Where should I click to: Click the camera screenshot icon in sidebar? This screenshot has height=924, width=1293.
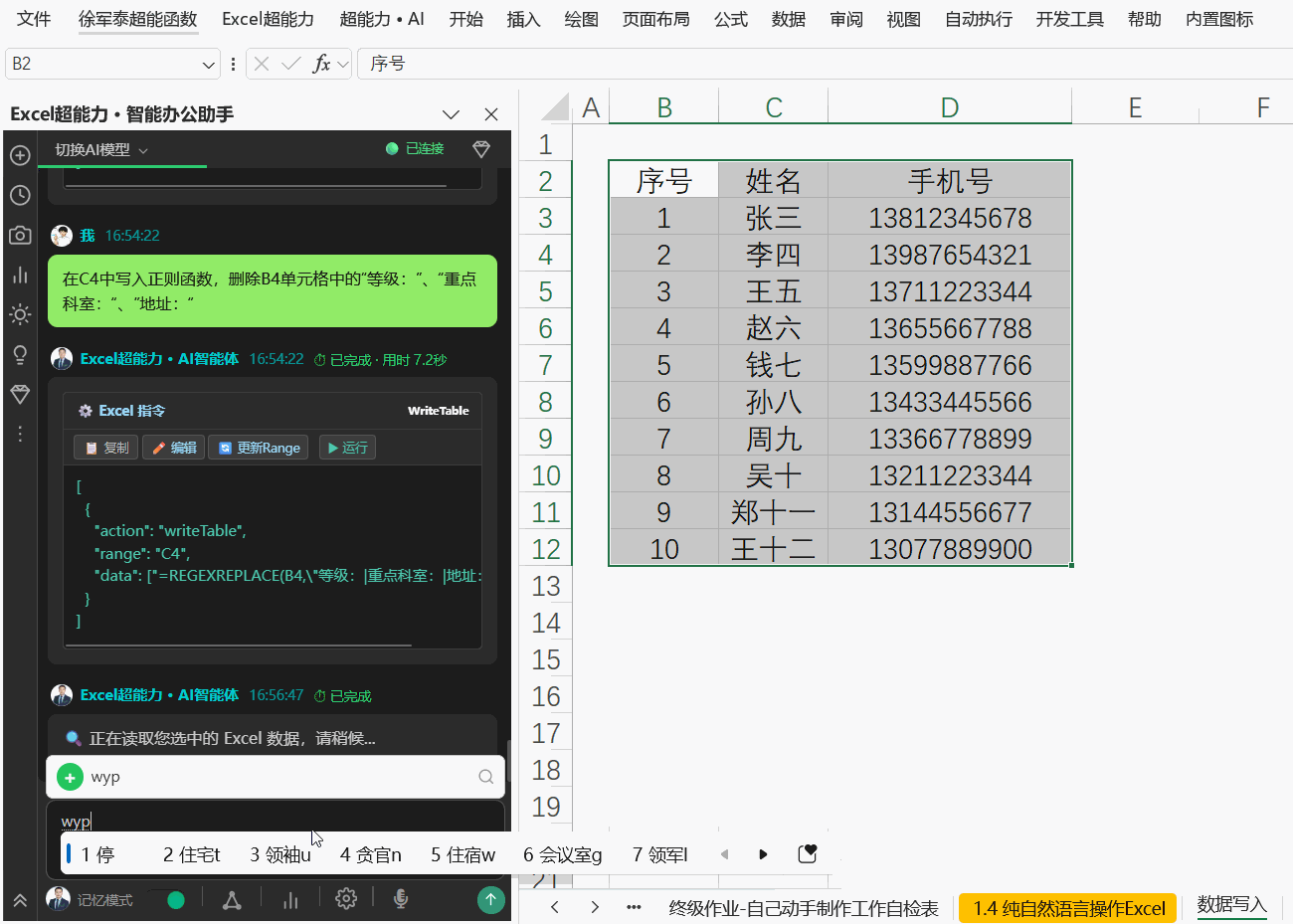[20, 235]
